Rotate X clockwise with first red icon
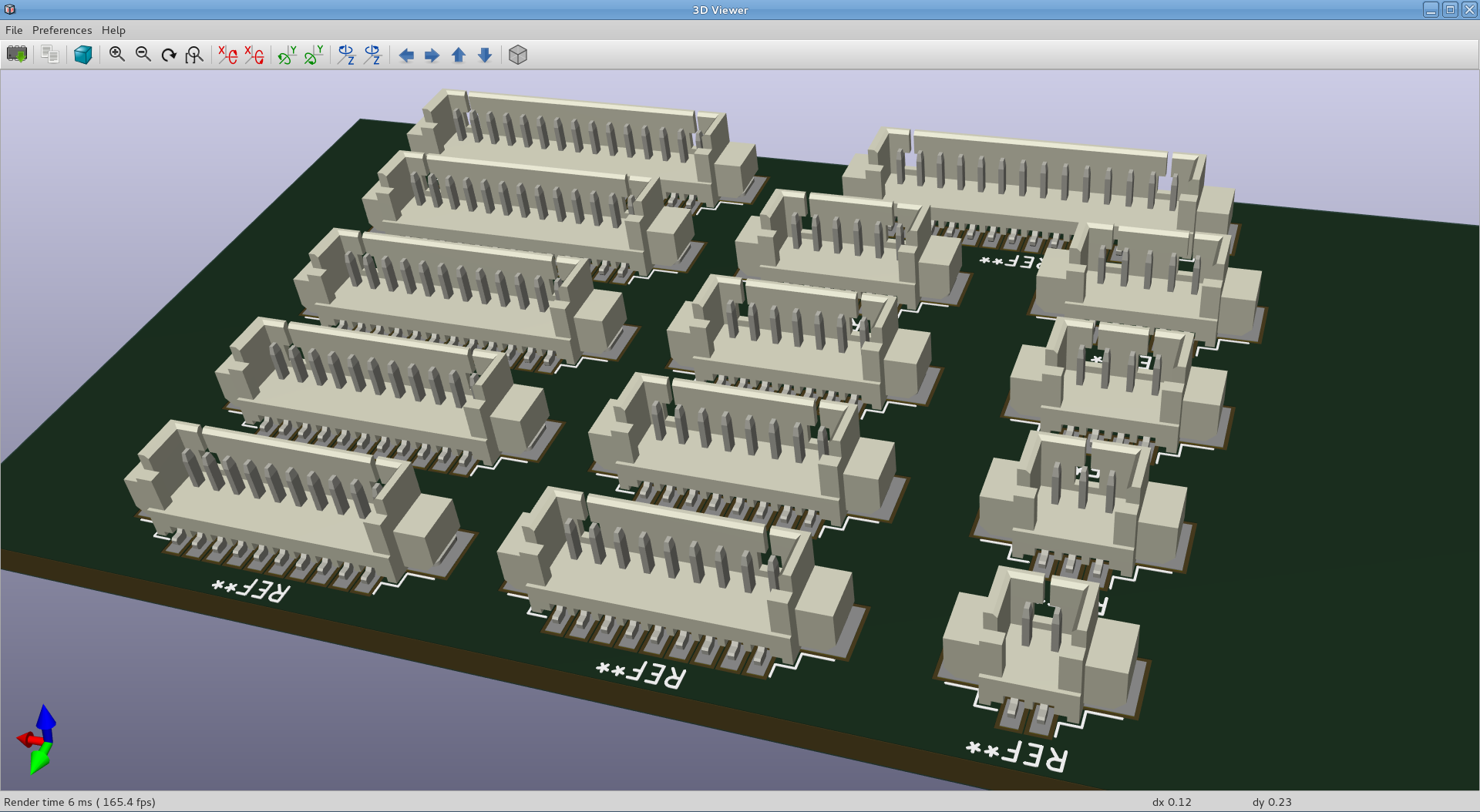Screen dimensions: 1480x812 pyautogui.click(x=227, y=55)
